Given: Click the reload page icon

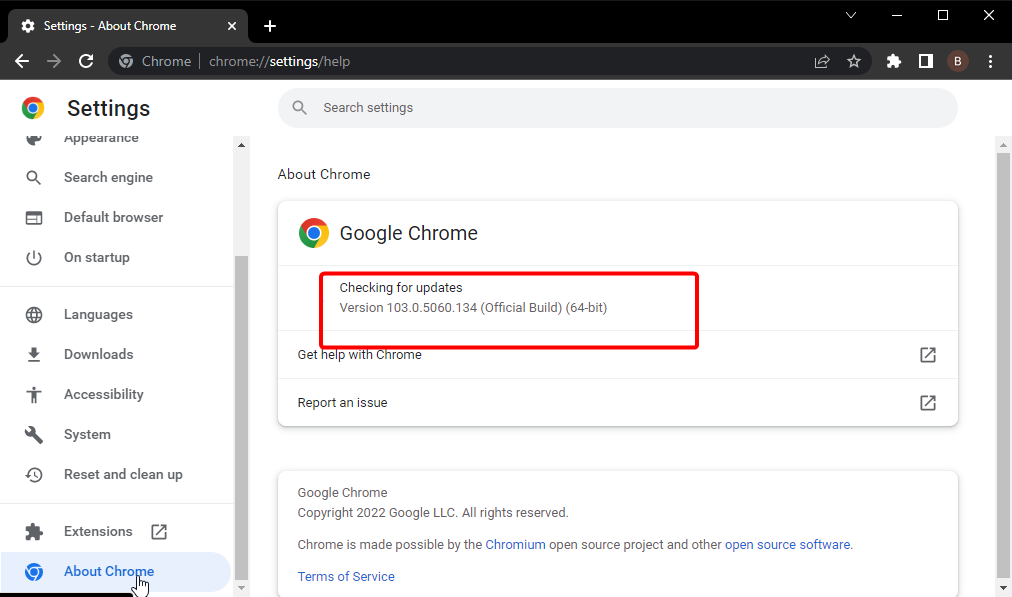Looking at the screenshot, I should tap(86, 61).
